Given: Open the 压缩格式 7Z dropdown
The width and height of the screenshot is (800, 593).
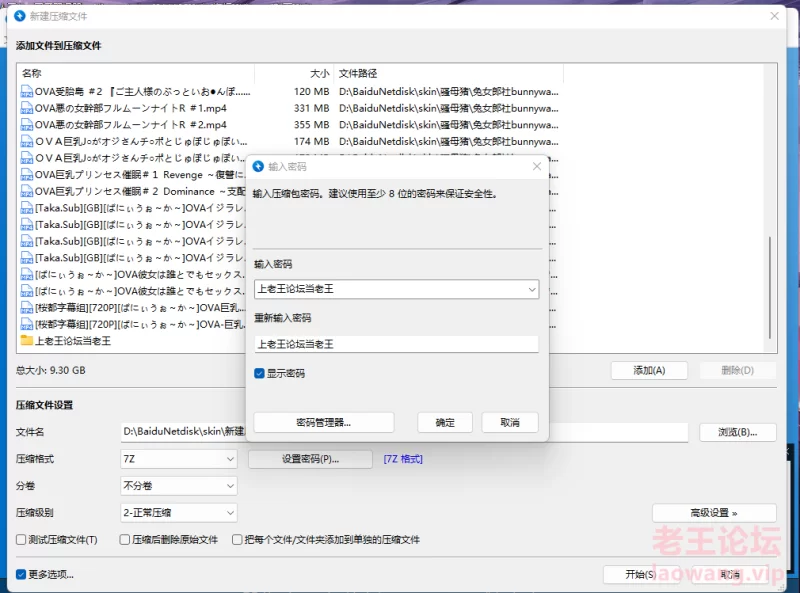Looking at the screenshot, I should (x=229, y=459).
